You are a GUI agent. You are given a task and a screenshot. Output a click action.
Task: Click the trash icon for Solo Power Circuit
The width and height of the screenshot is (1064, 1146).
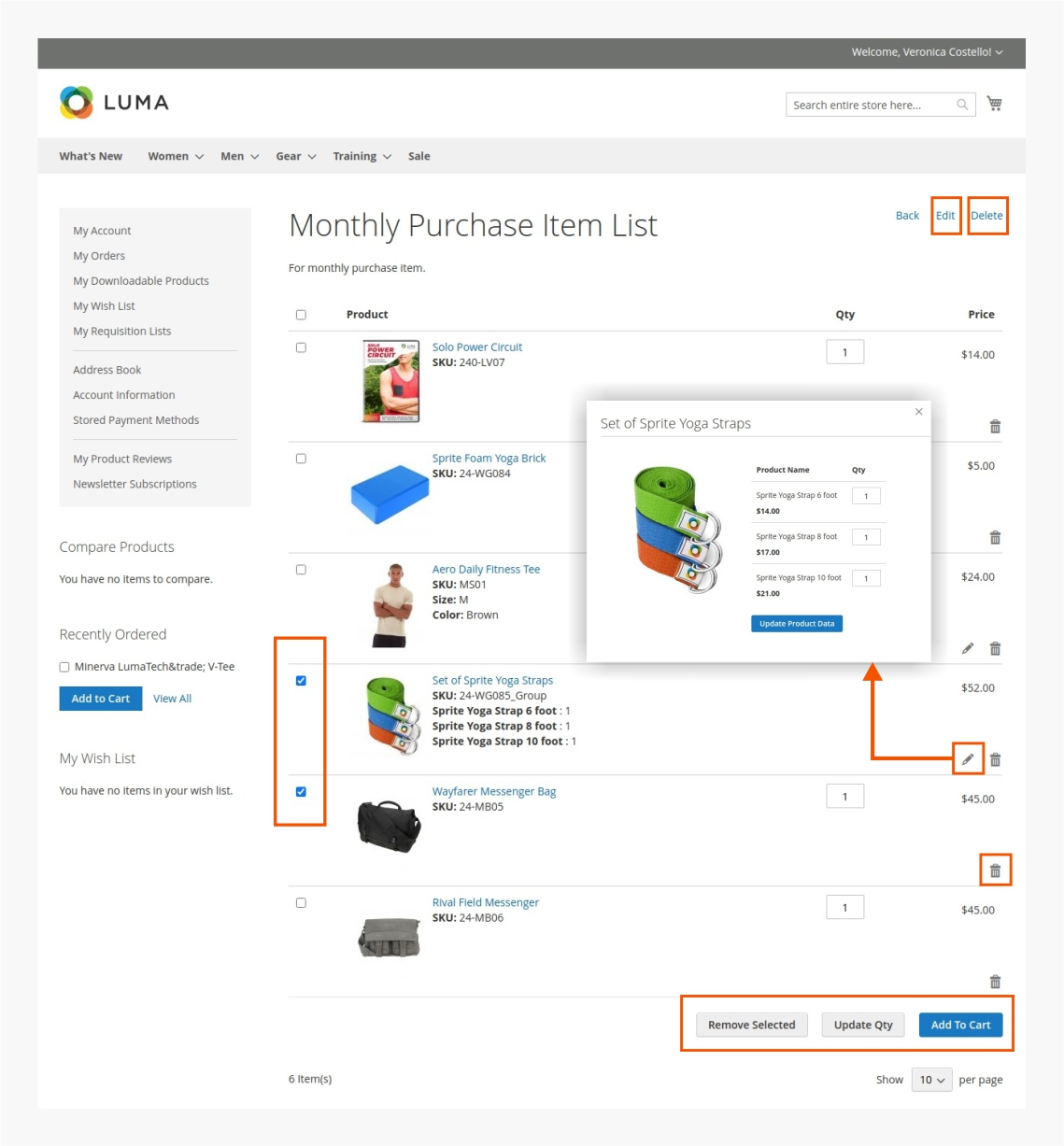coord(995,426)
